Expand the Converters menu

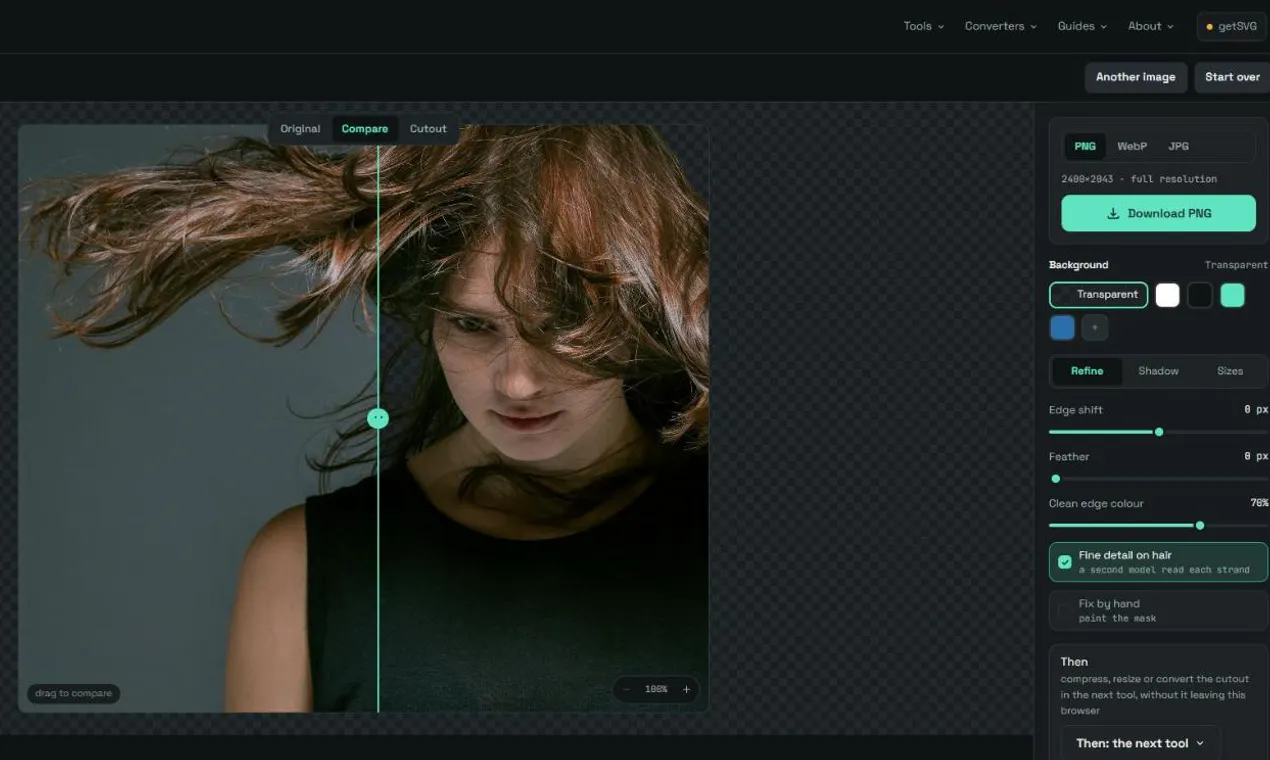pyautogui.click(x=1001, y=26)
